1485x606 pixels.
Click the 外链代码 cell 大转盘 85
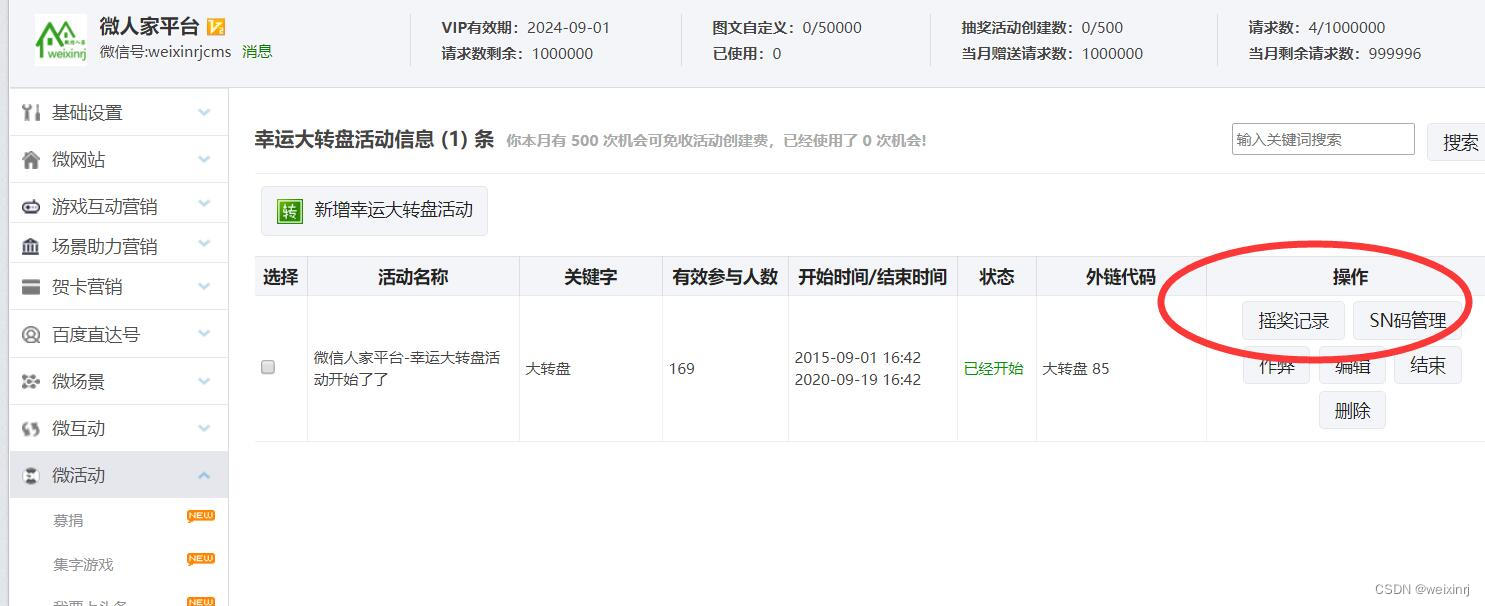click(1076, 368)
